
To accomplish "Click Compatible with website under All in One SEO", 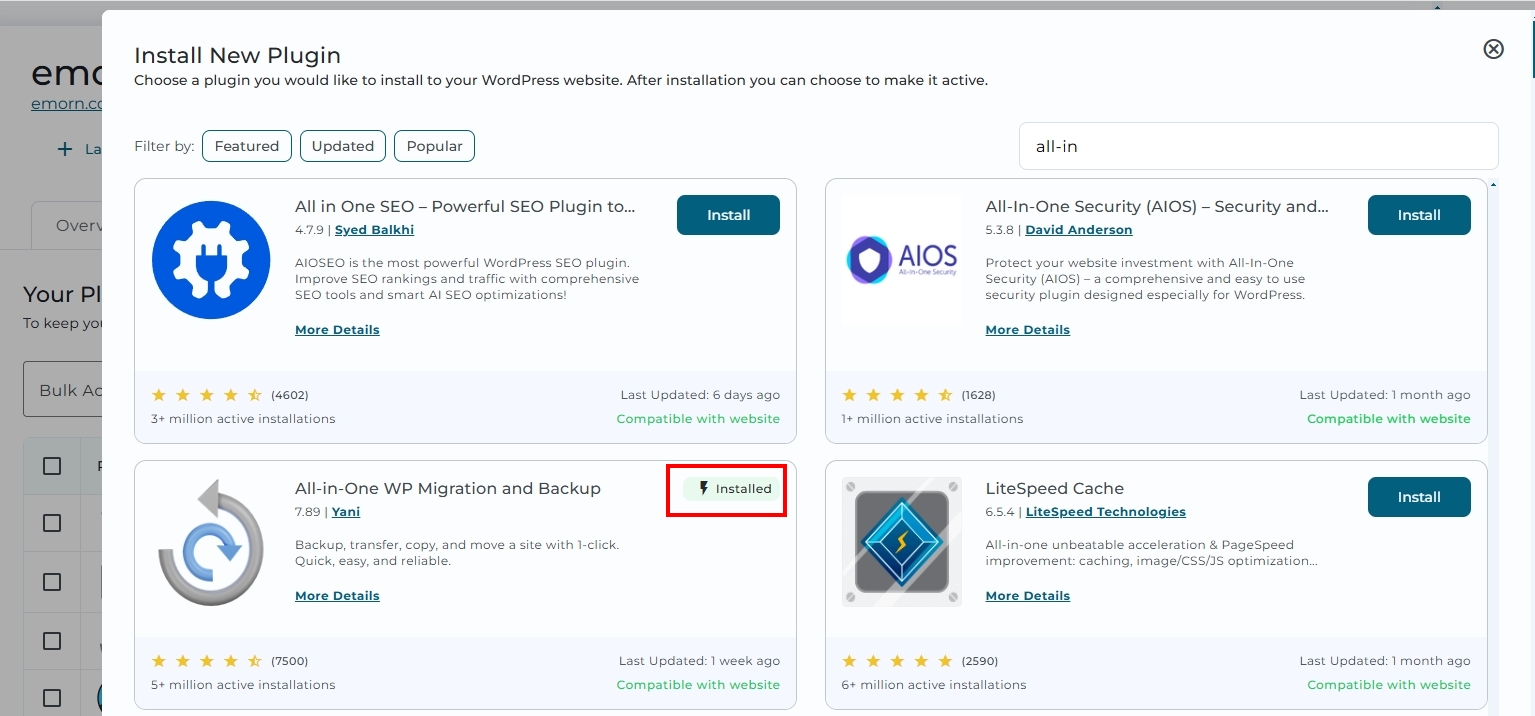I will pos(698,419).
